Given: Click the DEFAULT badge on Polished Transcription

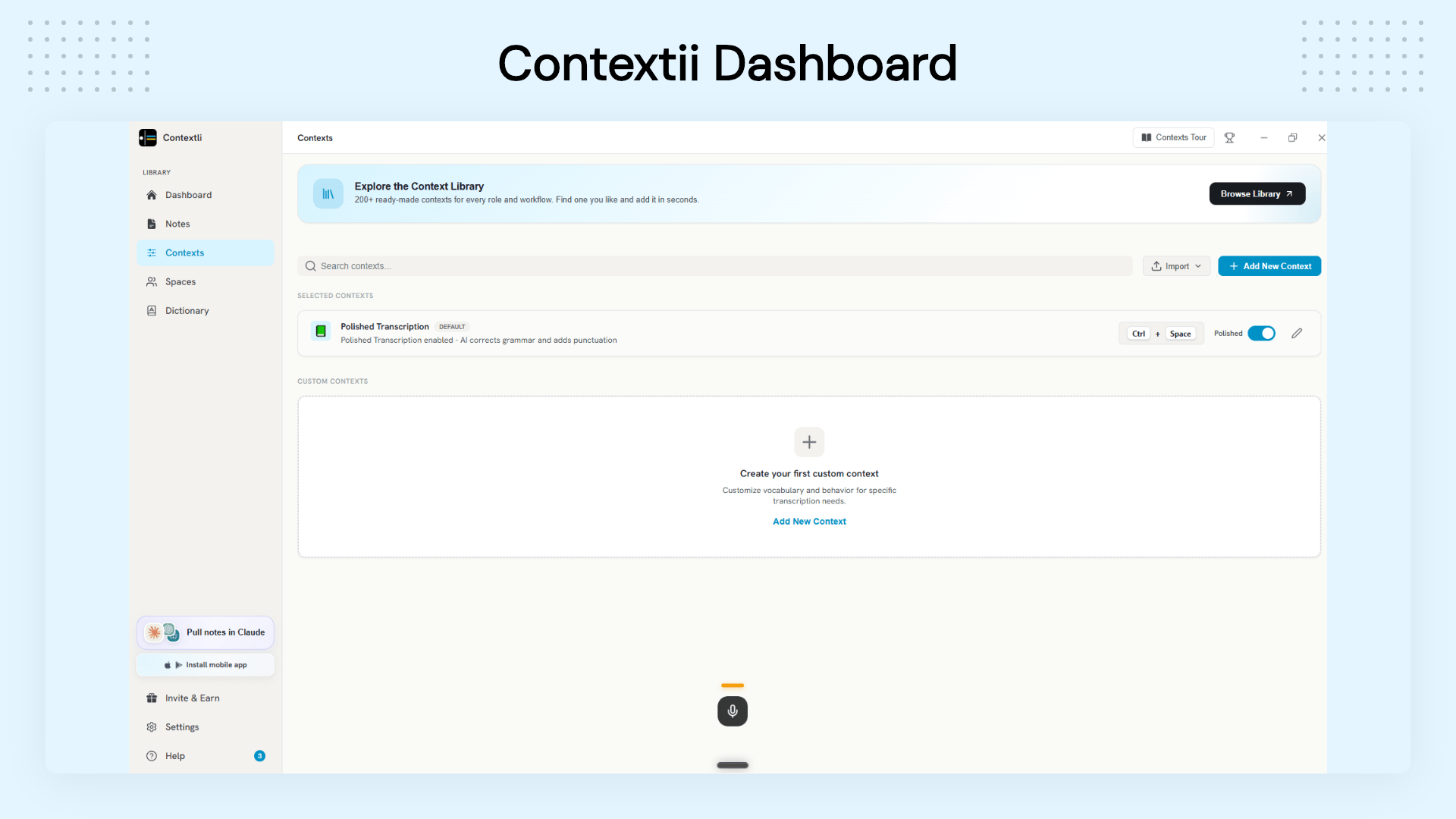Looking at the screenshot, I should point(452,327).
